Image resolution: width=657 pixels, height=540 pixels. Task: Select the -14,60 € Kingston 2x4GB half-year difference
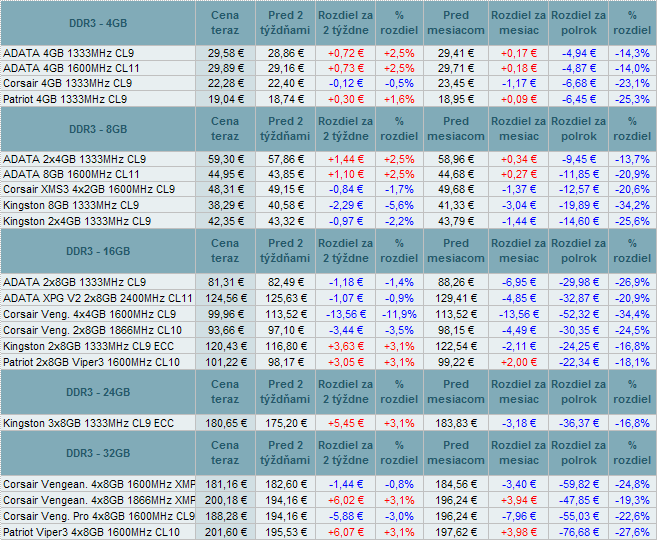579,221
